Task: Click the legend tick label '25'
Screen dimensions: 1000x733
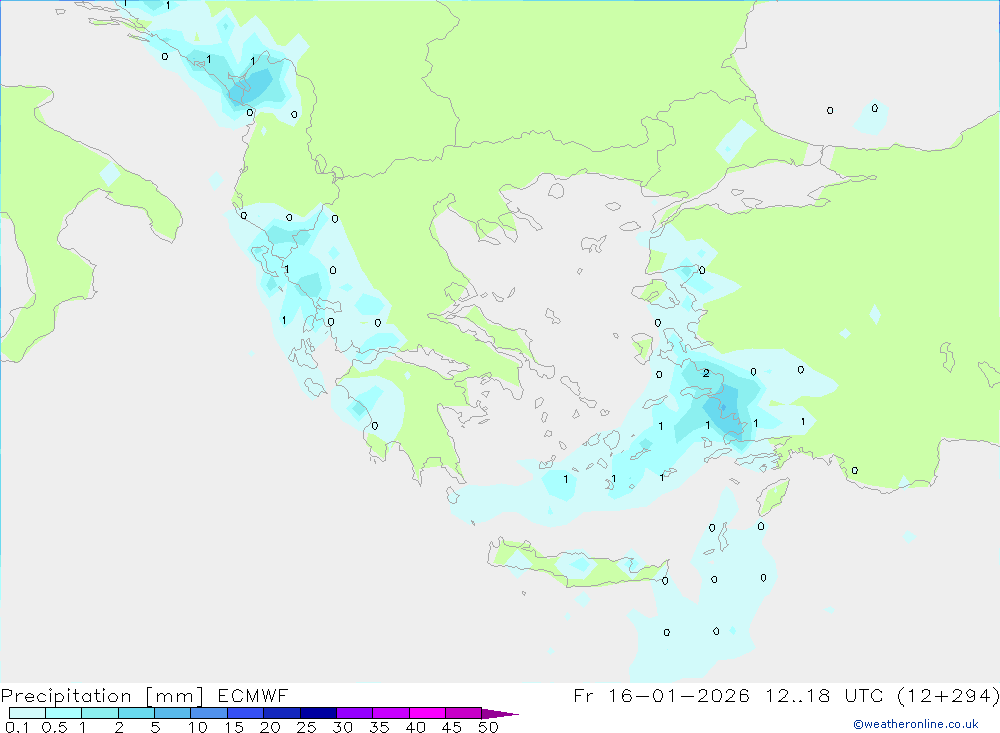Action: [x=307, y=727]
